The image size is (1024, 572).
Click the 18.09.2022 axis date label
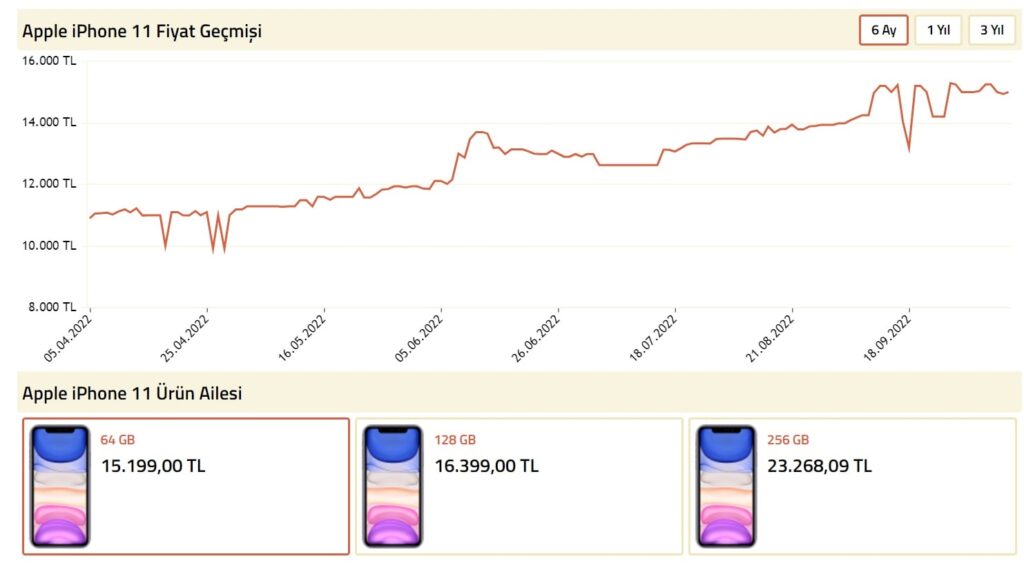click(x=886, y=338)
